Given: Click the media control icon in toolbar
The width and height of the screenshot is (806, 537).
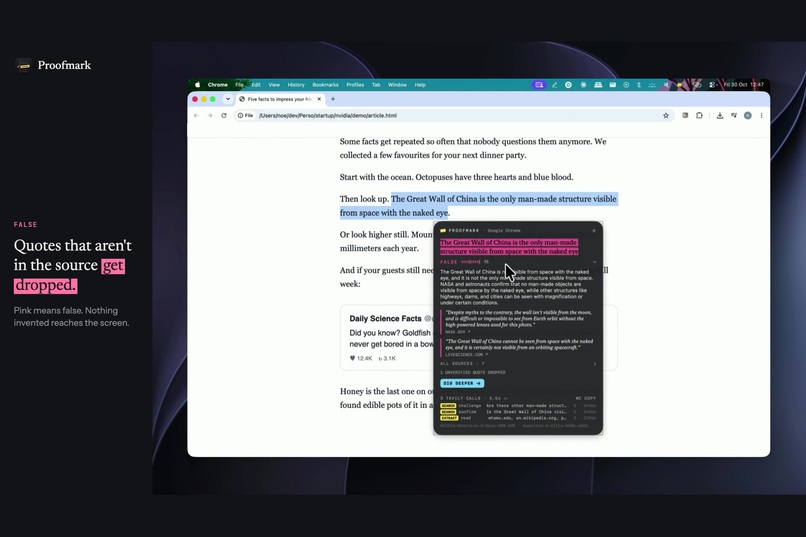Looking at the screenshot, I should 734,116.
